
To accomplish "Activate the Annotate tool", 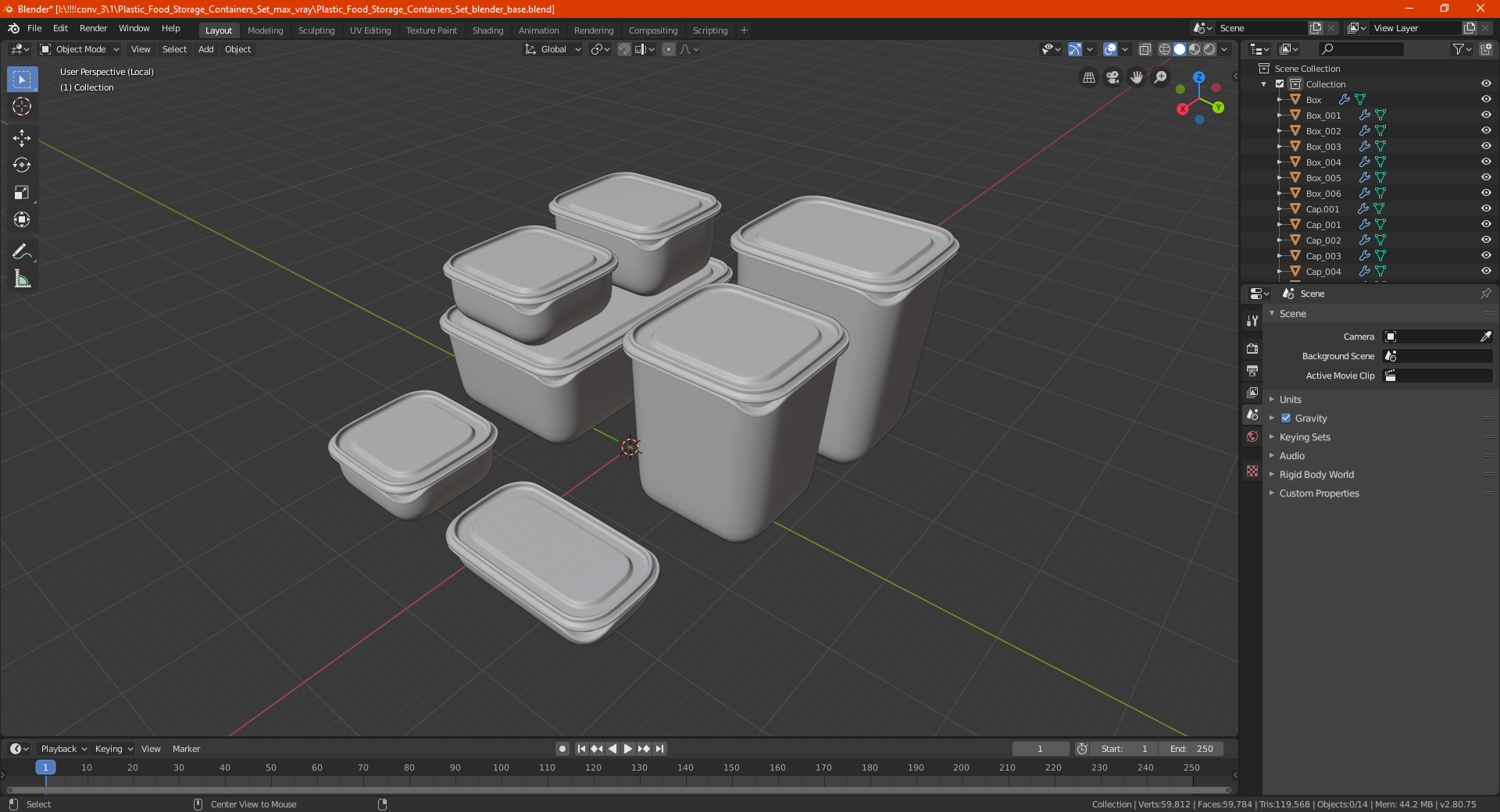I will (22, 251).
